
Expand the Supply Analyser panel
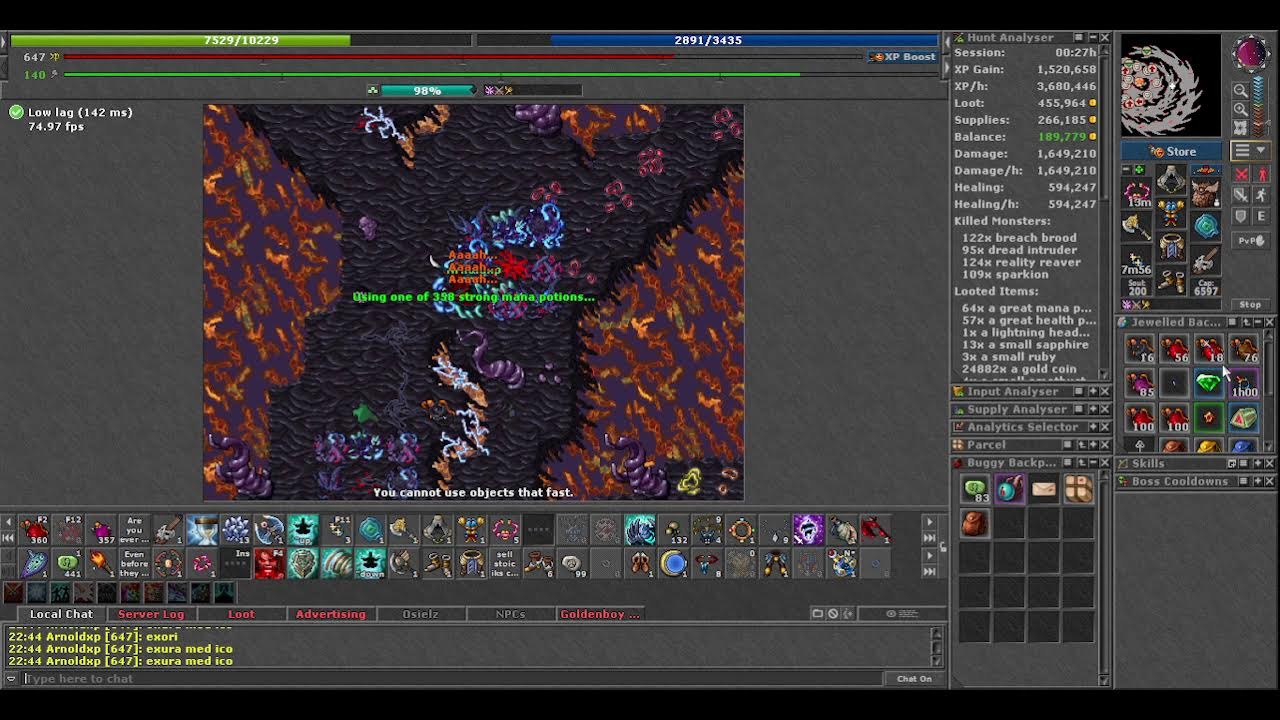1093,409
